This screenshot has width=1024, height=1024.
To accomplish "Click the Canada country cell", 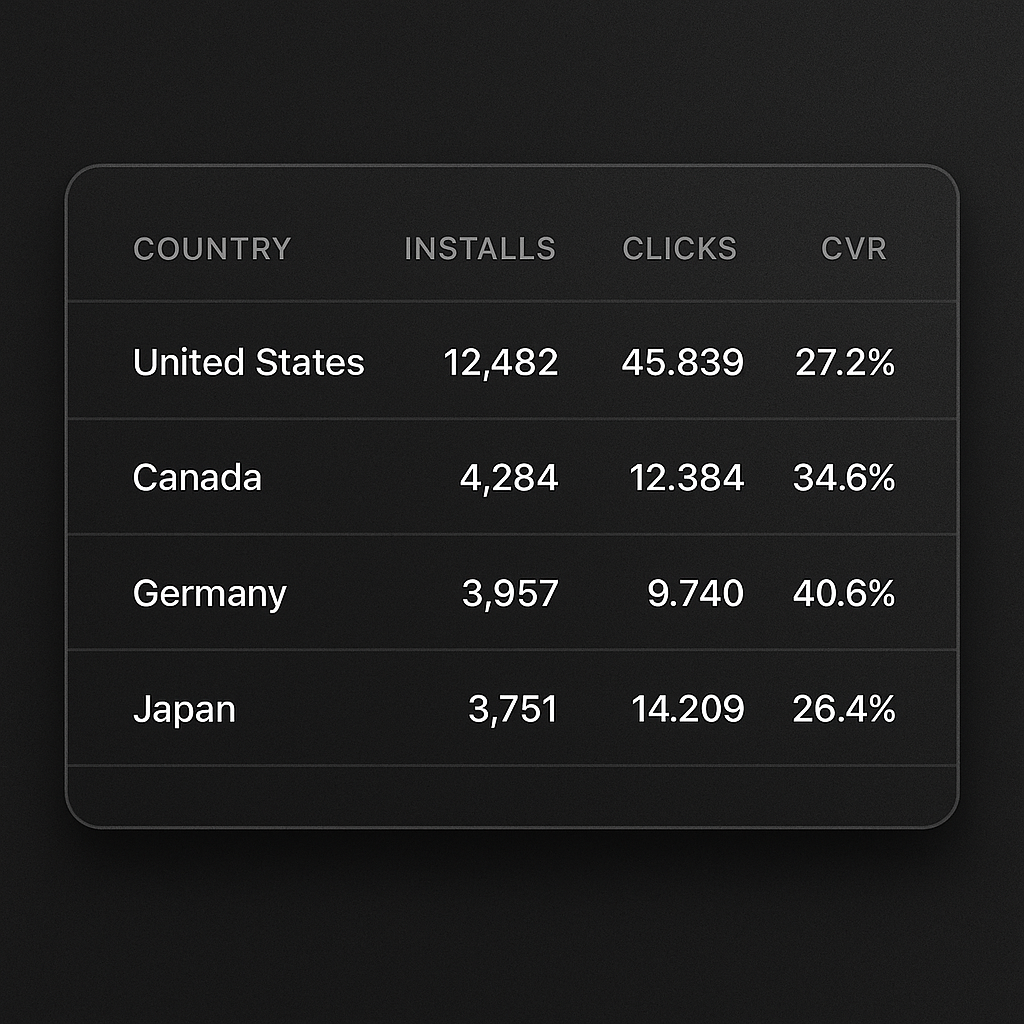I will pyautogui.click(x=197, y=478).
